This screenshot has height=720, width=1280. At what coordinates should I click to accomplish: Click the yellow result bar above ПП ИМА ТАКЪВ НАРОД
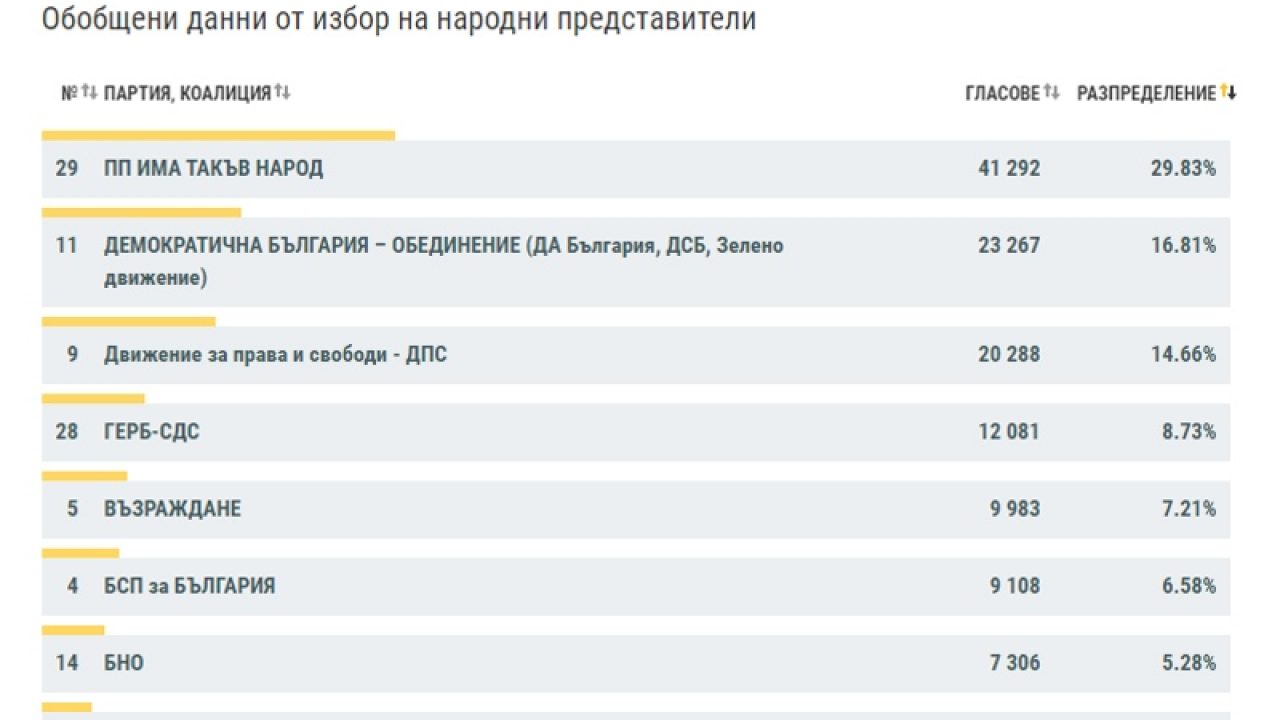click(218, 135)
